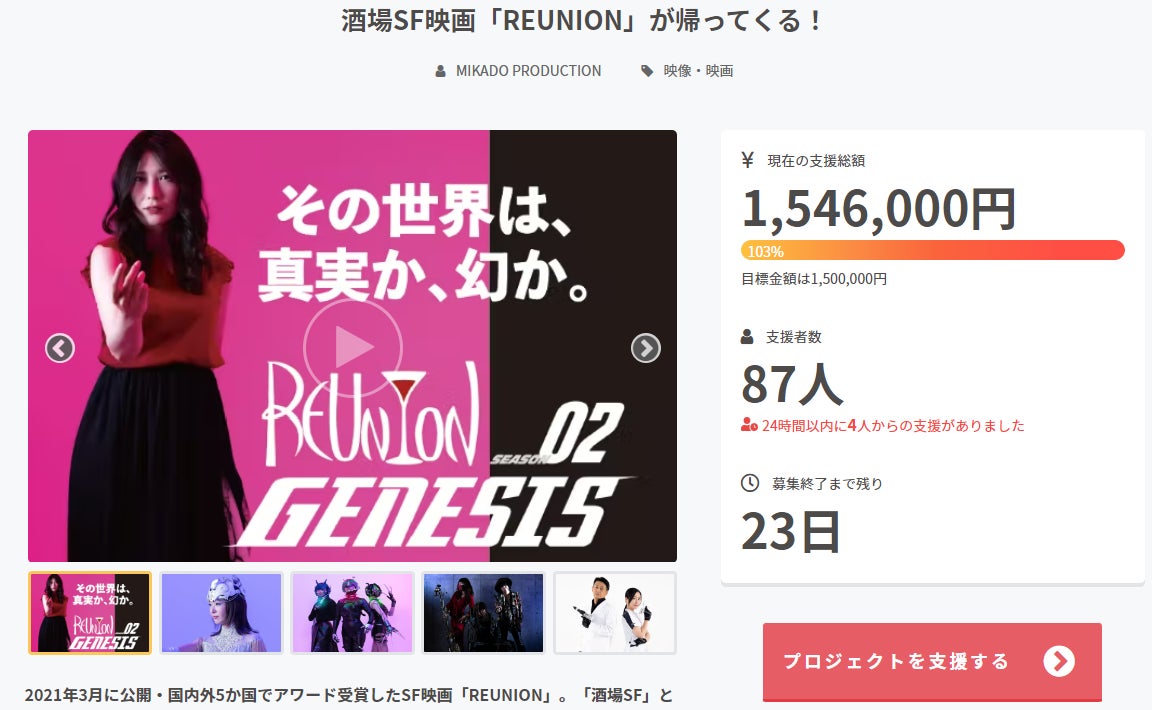Show the previous slide with left arrow
This screenshot has width=1152, height=710.
(x=60, y=348)
